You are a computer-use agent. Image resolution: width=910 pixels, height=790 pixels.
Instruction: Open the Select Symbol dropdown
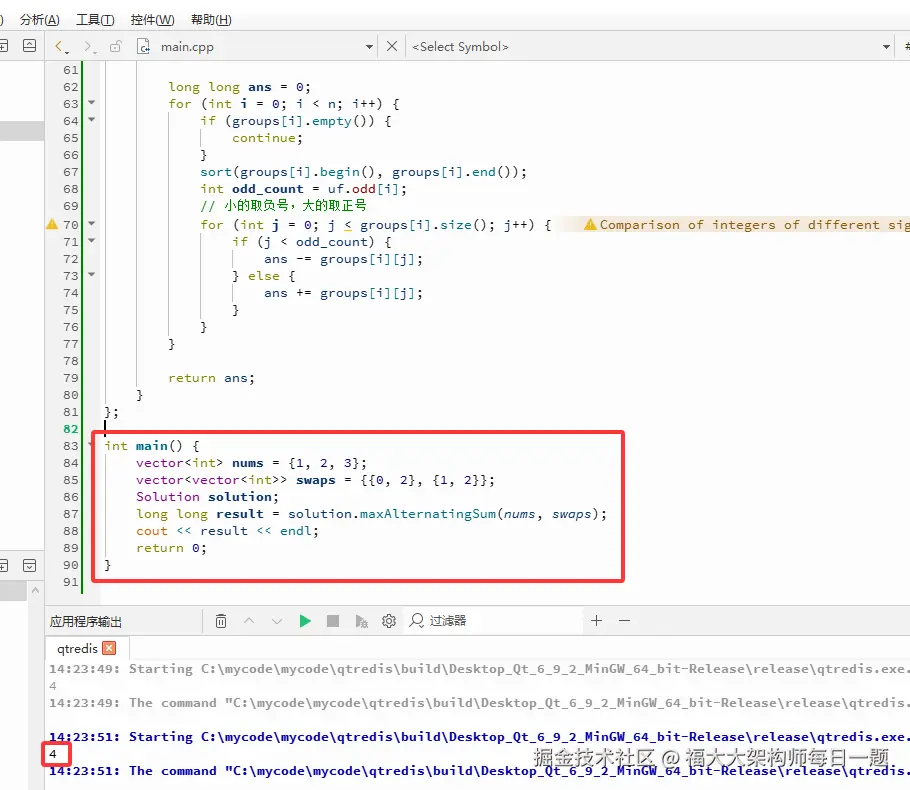tap(886, 47)
